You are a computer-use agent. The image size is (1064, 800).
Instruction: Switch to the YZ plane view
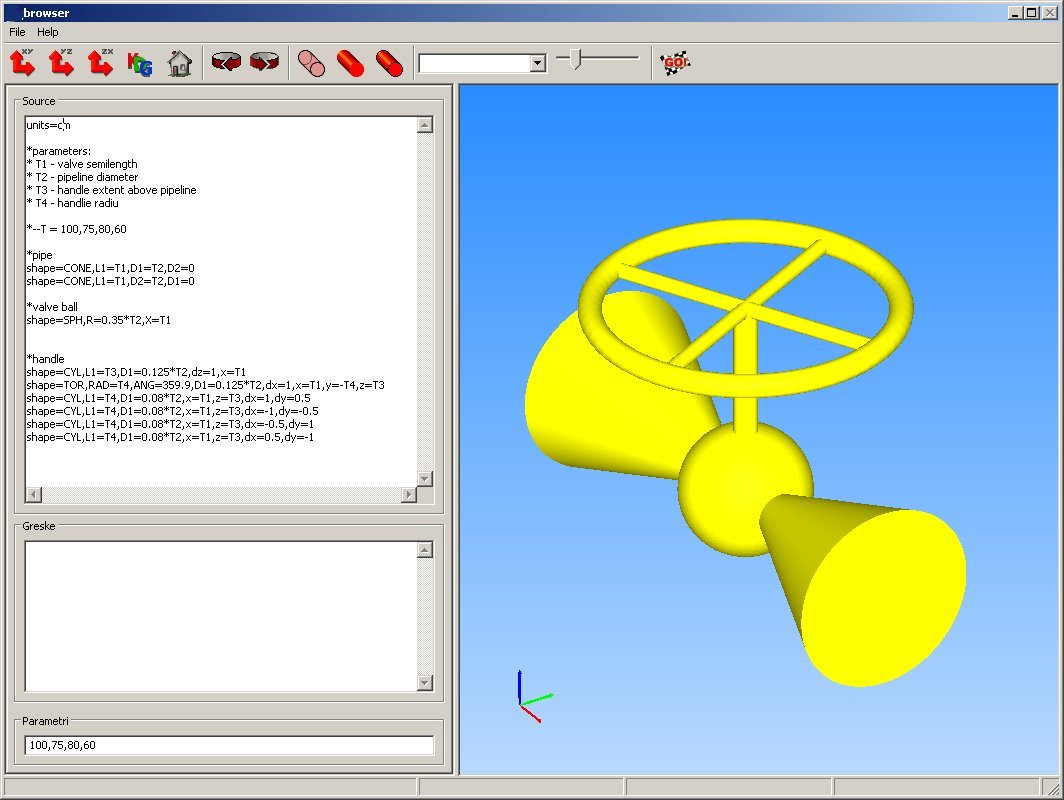click(62, 63)
